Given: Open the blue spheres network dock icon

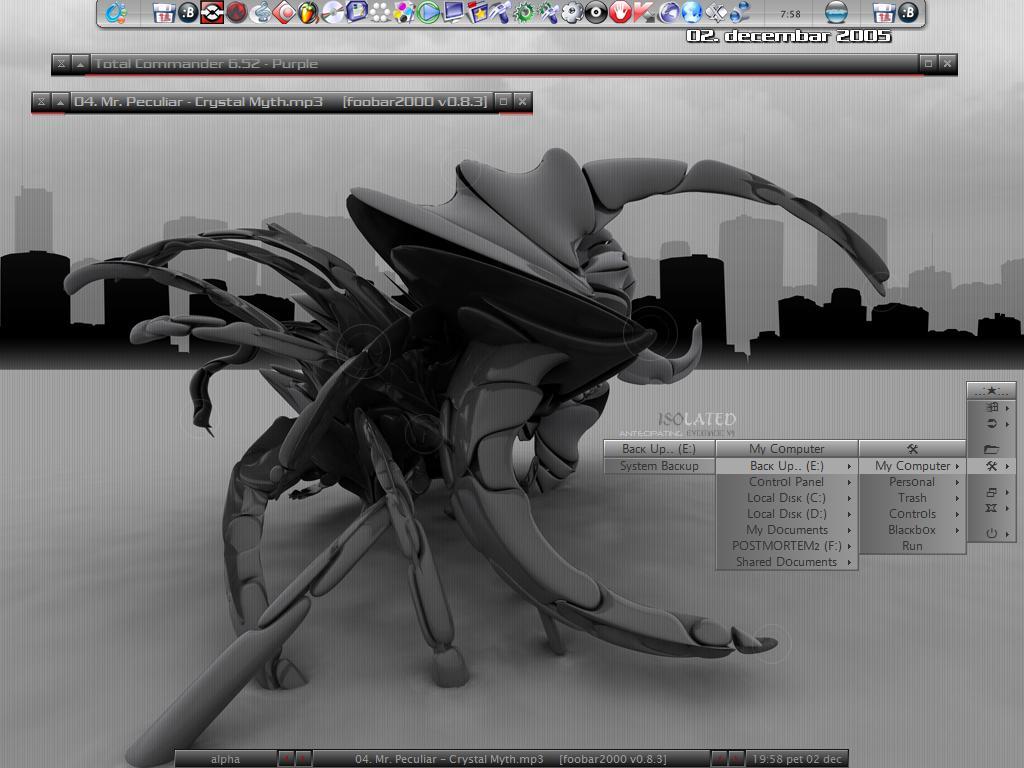Looking at the screenshot, I should pyautogui.click(x=740, y=12).
